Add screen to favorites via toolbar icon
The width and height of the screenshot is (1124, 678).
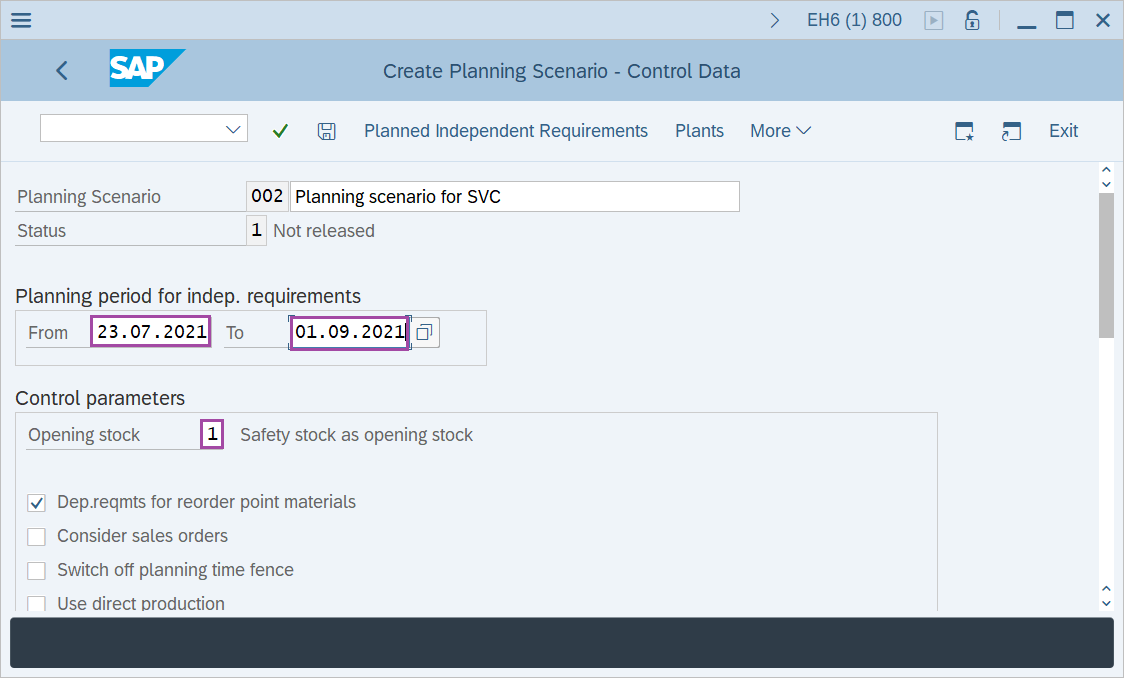[x=963, y=130]
